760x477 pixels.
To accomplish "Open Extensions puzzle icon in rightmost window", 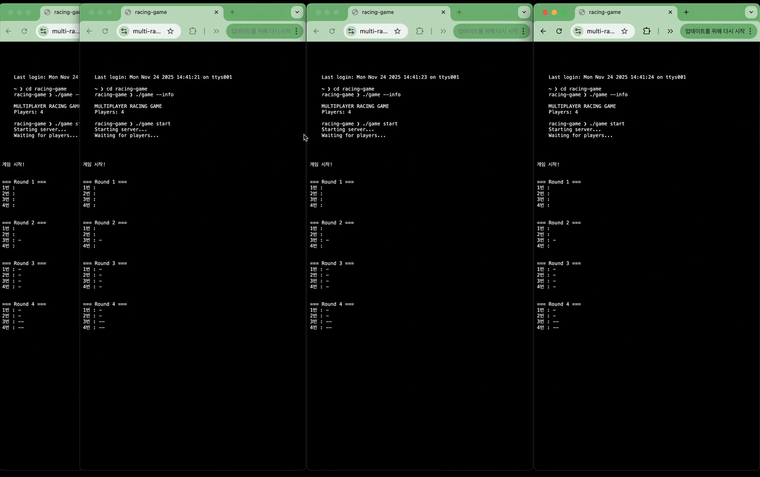I will pos(647,31).
